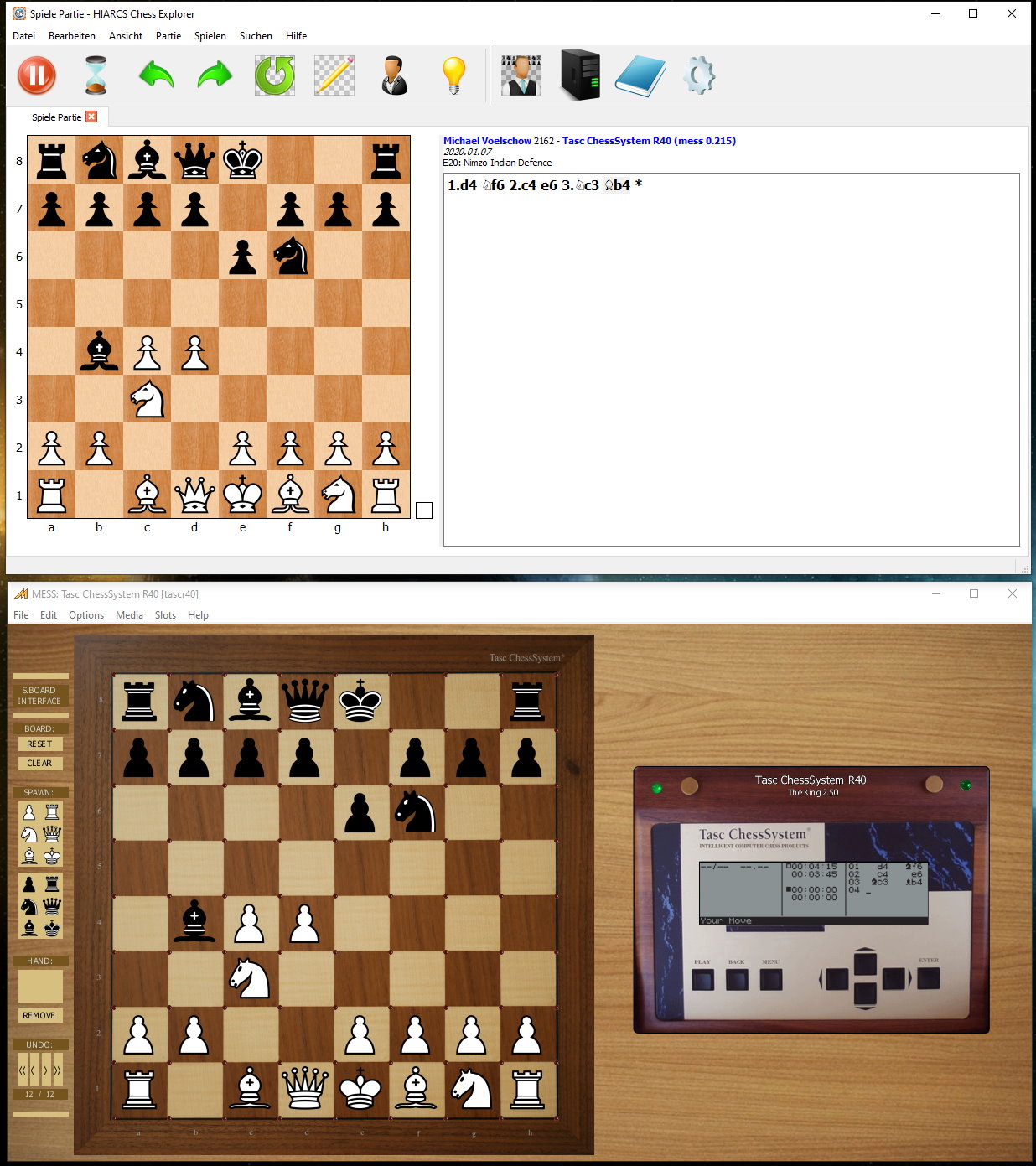Screen dimensions: 1036x1166
Task: Click the RESET board button
Action: pos(39,744)
